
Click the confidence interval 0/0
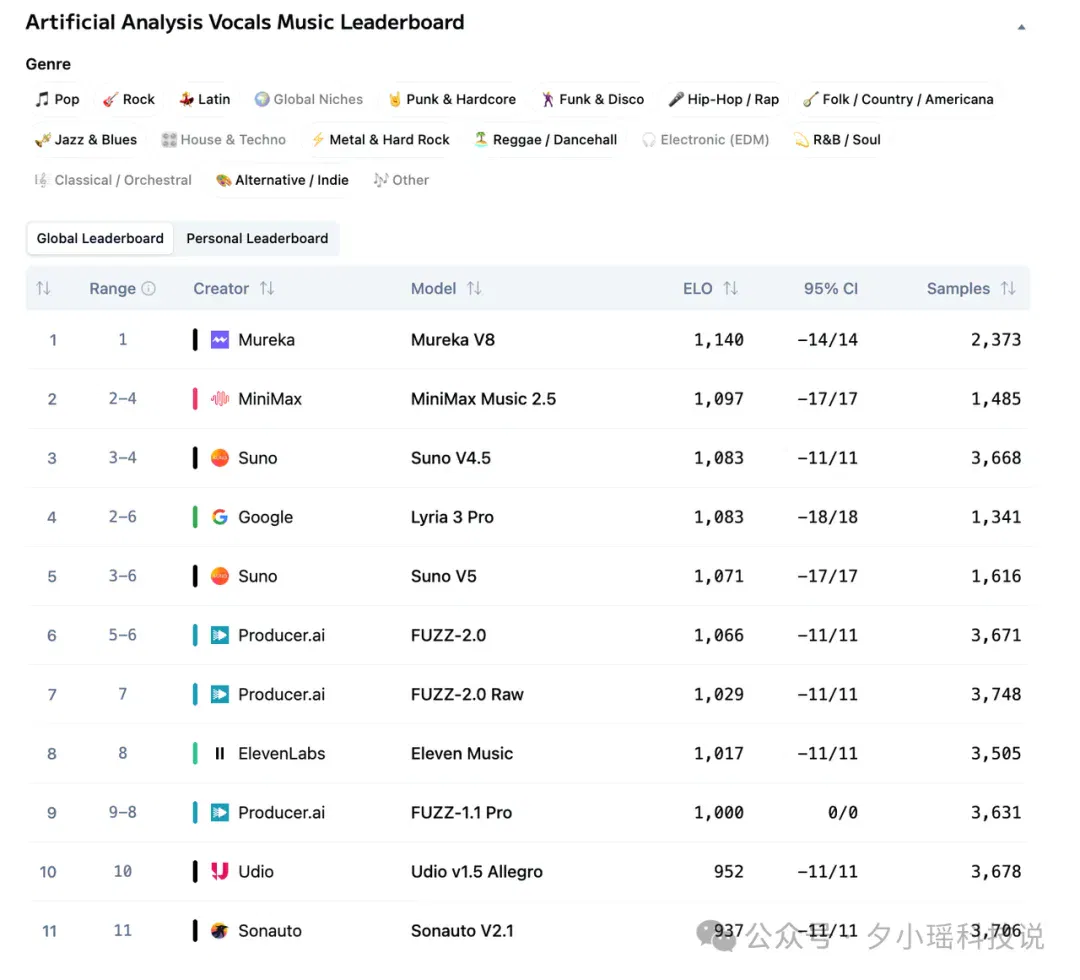pyautogui.click(x=842, y=813)
